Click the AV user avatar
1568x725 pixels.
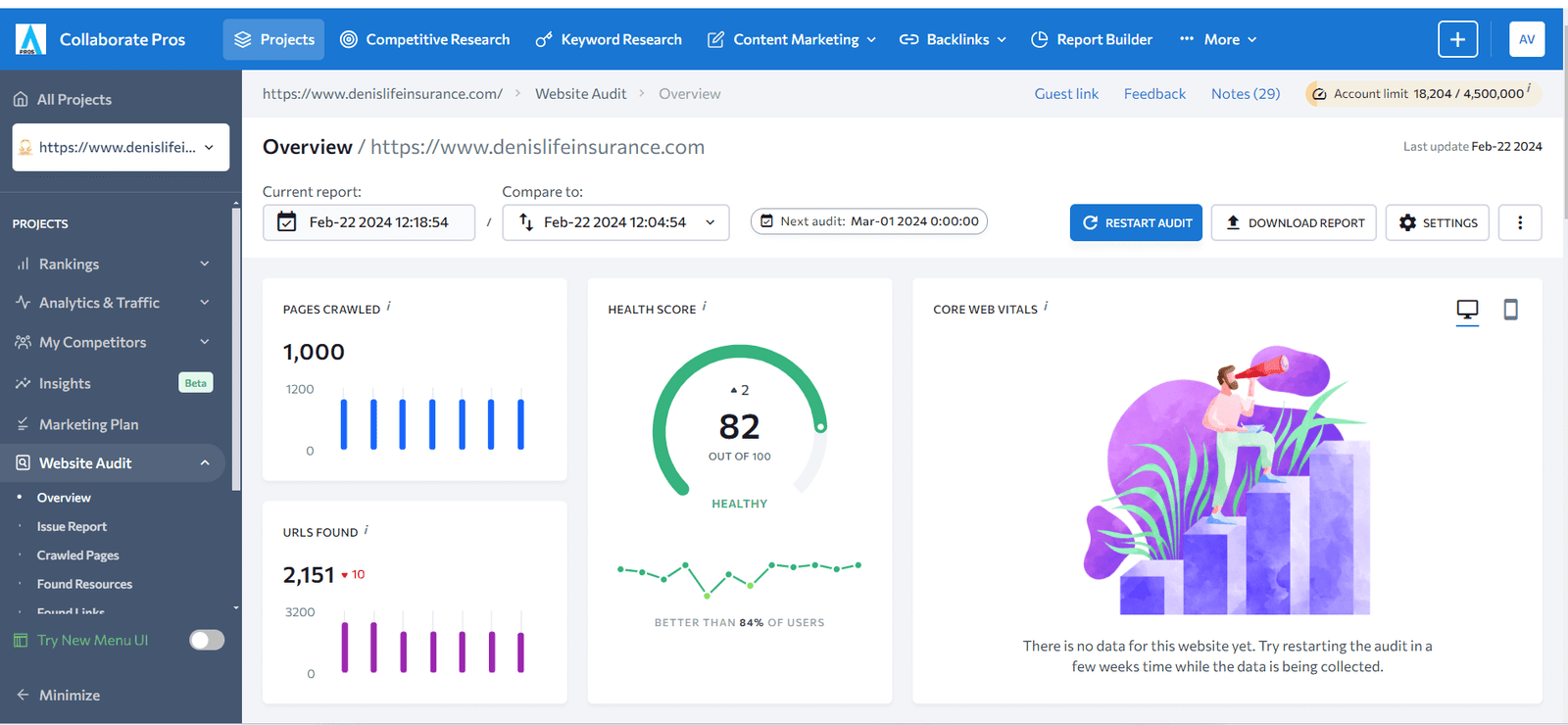pyautogui.click(x=1527, y=39)
